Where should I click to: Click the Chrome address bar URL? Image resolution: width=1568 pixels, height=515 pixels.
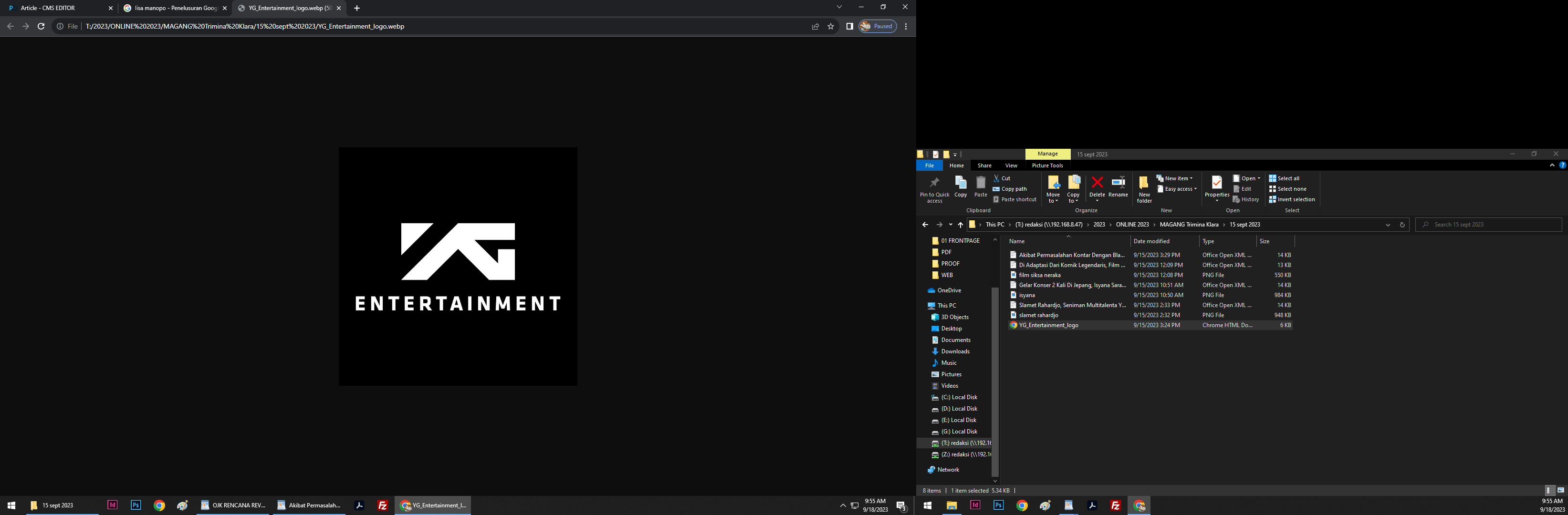(245, 26)
